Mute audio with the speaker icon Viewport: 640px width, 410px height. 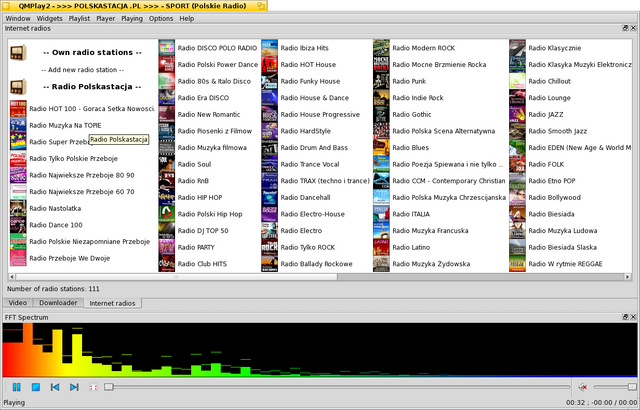coord(583,387)
